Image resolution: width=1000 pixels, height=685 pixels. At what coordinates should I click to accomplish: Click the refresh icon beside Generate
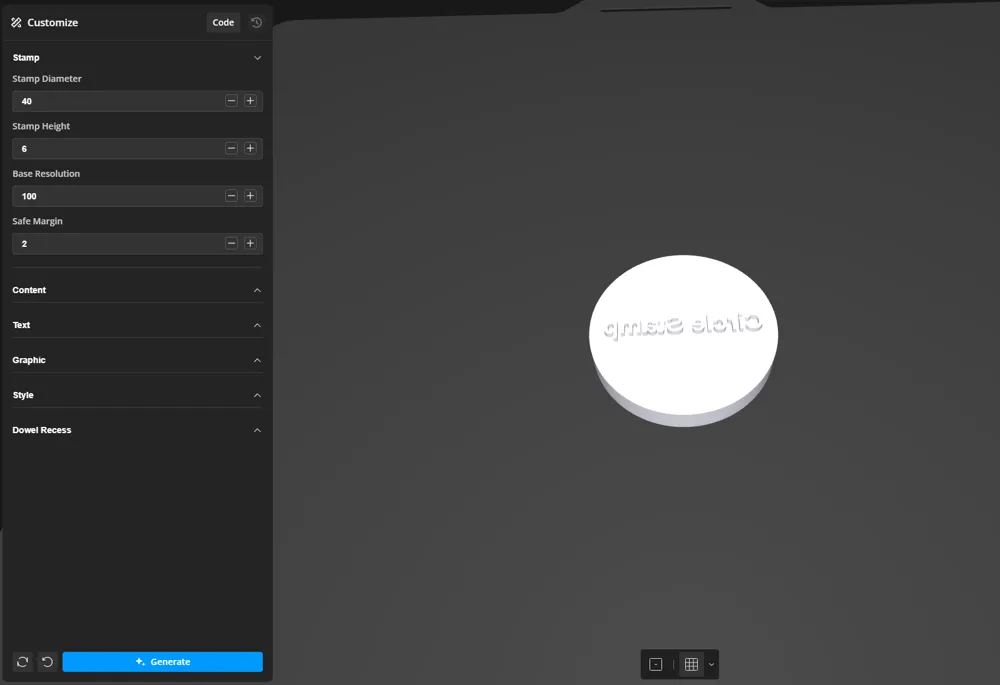pos(22,661)
